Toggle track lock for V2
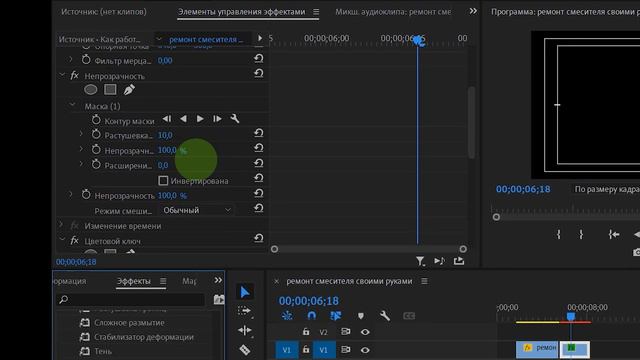The height and width of the screenshot is (360, 640). click(306, 332)
